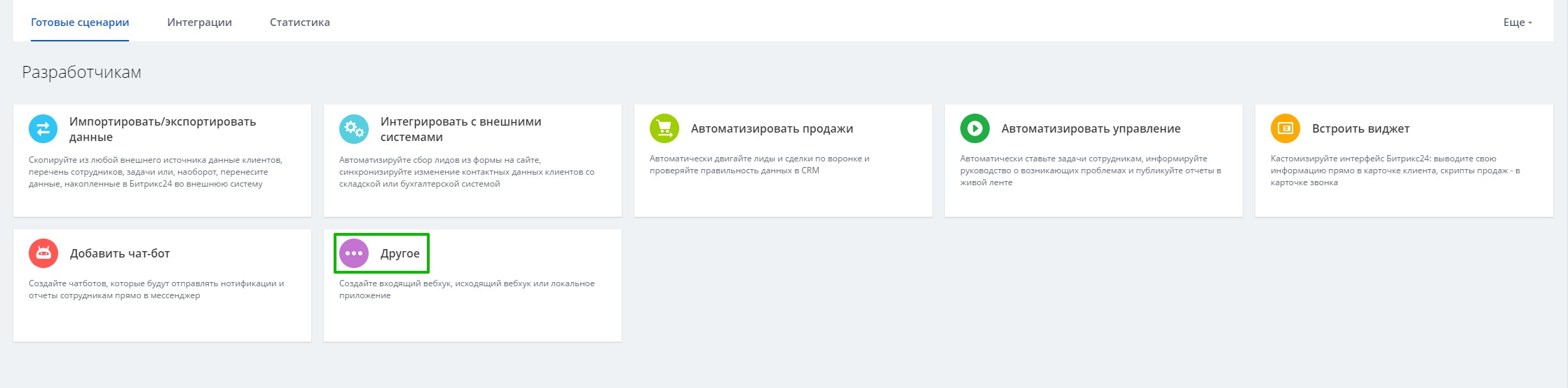Click the green play automation icon

click(x=975, y=128)
